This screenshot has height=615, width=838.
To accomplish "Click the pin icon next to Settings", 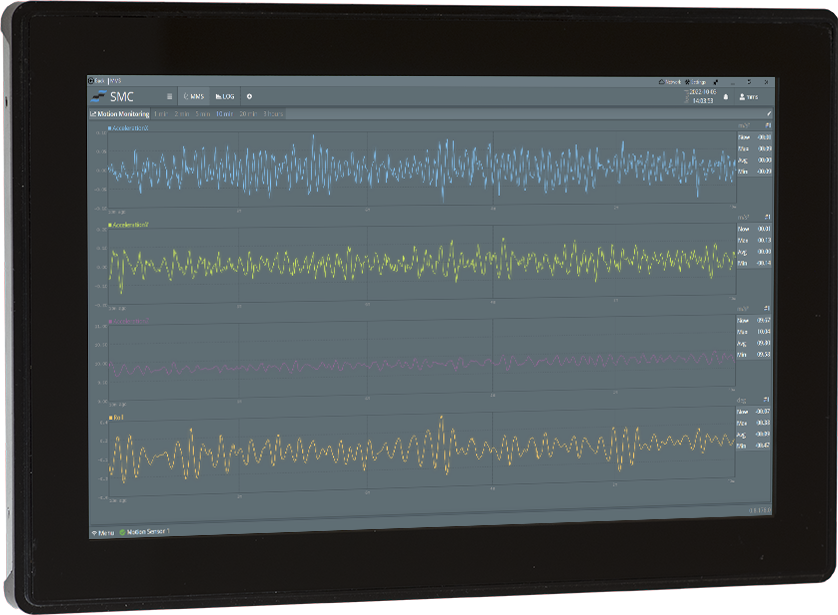I will pos(716,82).
